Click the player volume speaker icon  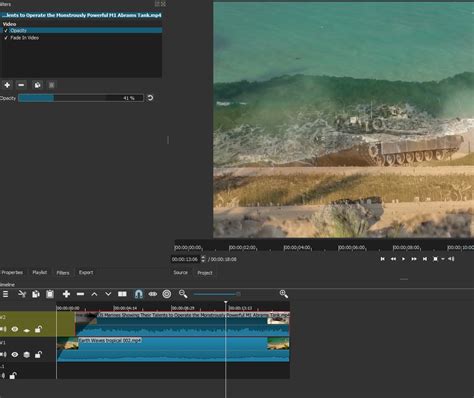point(451,259)
